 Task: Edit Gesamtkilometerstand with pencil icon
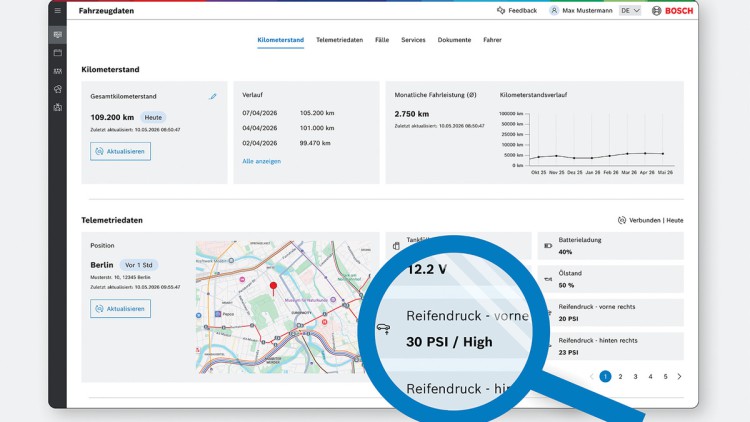pos(213,96)
